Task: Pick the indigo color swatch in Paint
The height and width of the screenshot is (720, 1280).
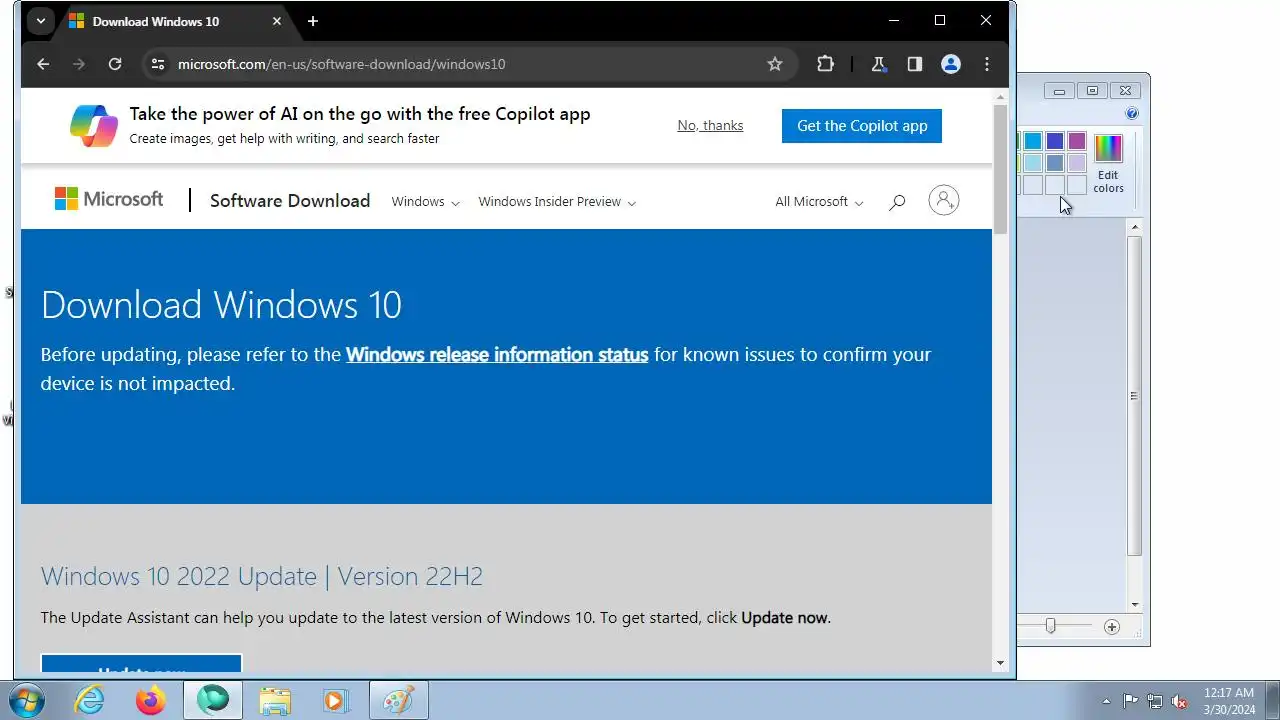Action: [1055, 141]
